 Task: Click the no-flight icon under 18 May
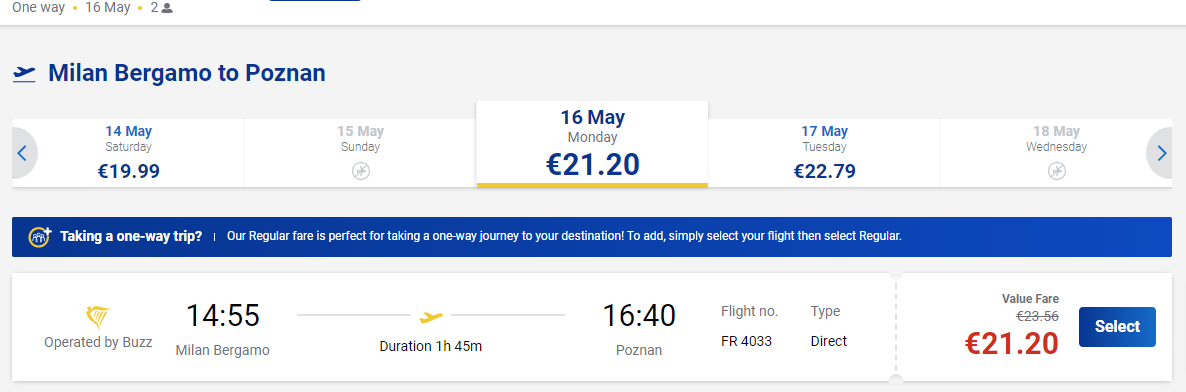pyautogui.click(x=1057, y=171)
